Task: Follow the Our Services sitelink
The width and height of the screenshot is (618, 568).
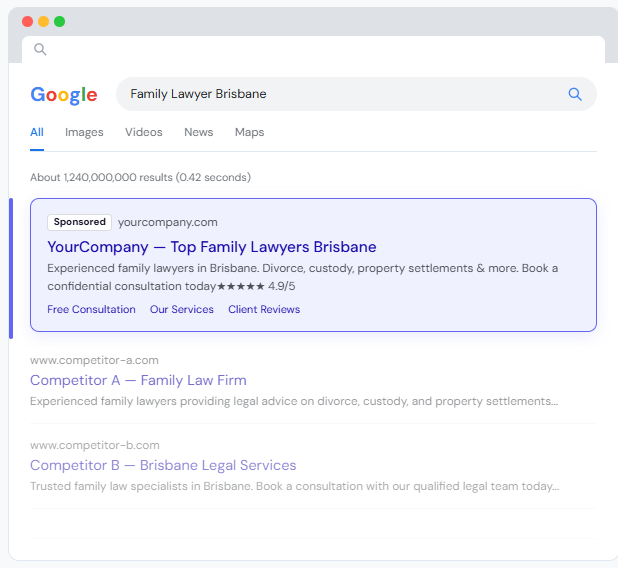Action: pos(182,309)
